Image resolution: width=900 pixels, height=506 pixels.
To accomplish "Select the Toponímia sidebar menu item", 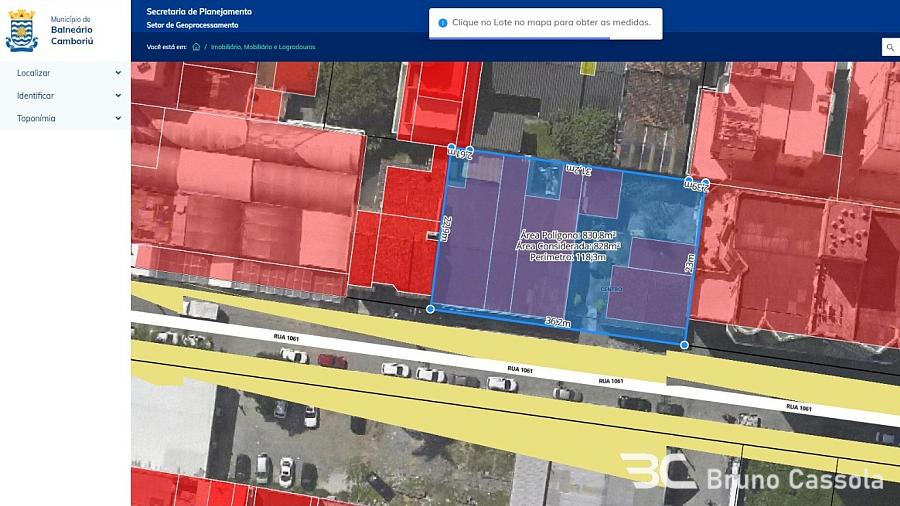I will point(37,118).
